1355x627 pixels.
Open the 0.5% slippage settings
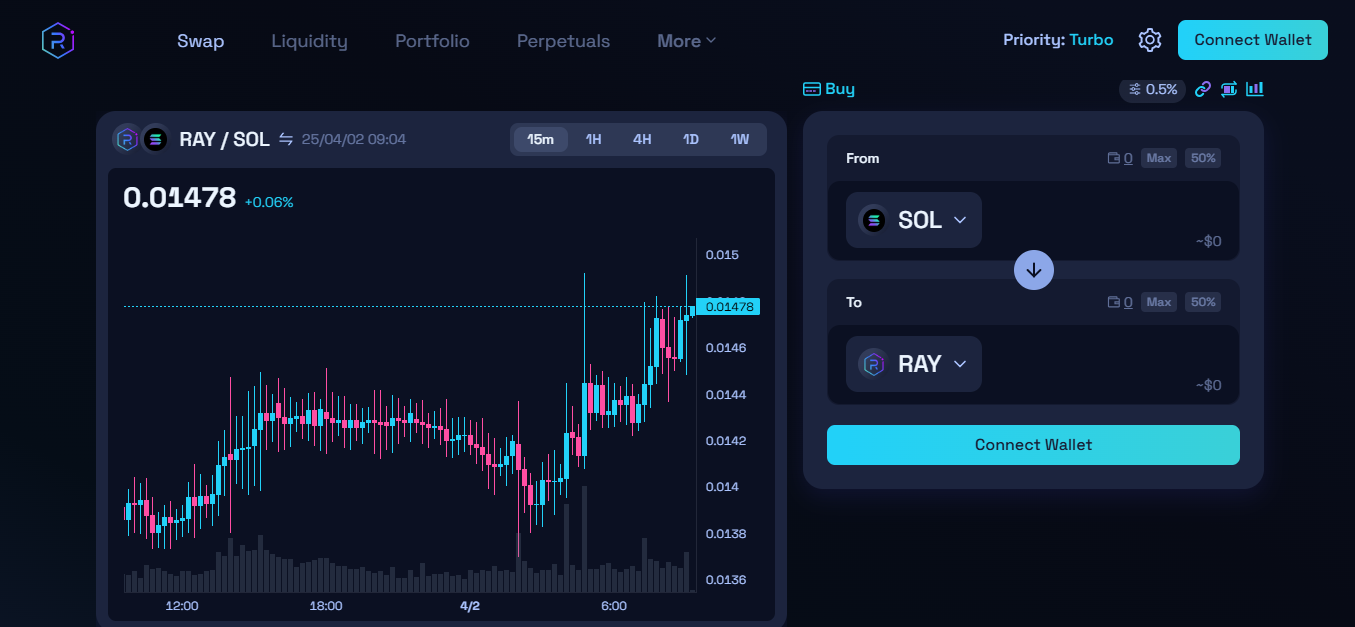(1152, 89)
